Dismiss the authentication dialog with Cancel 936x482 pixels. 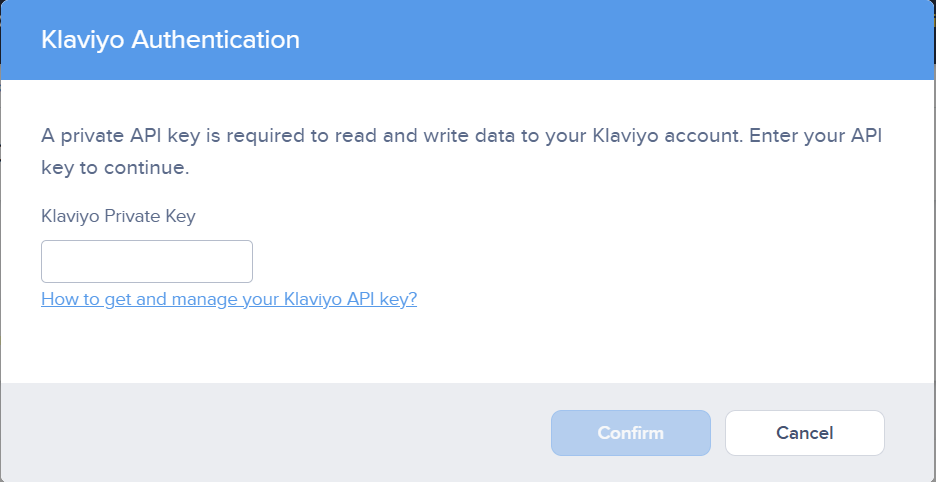coord(804,433)
